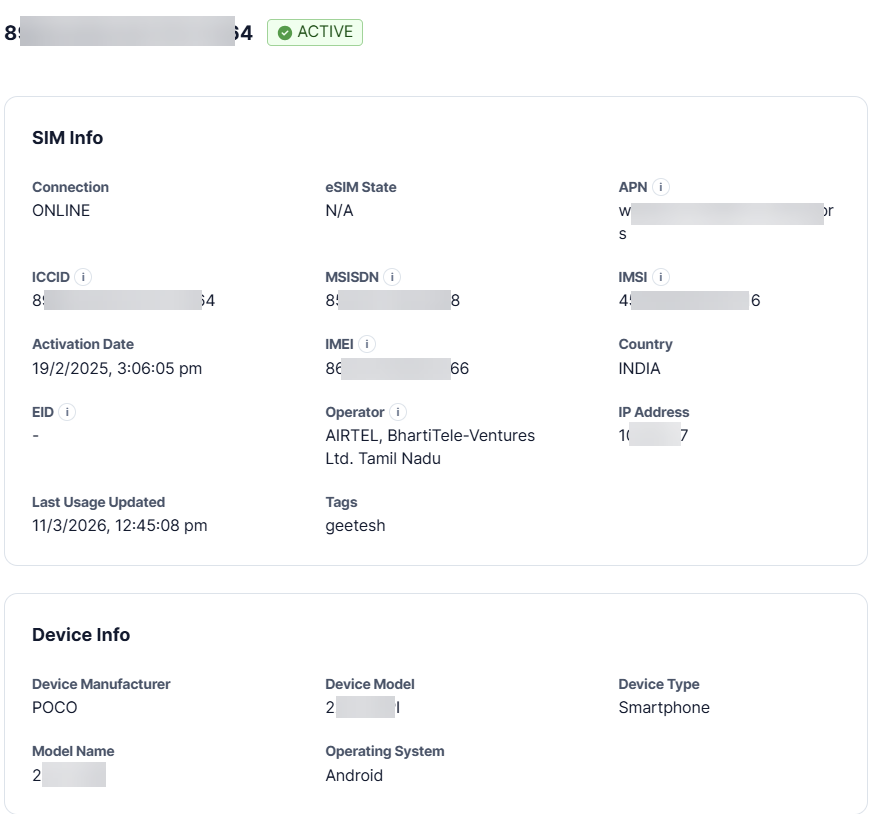Click the Smartphone device type value
The width and height of the screenshot is (872, 814).
(664, 707)
